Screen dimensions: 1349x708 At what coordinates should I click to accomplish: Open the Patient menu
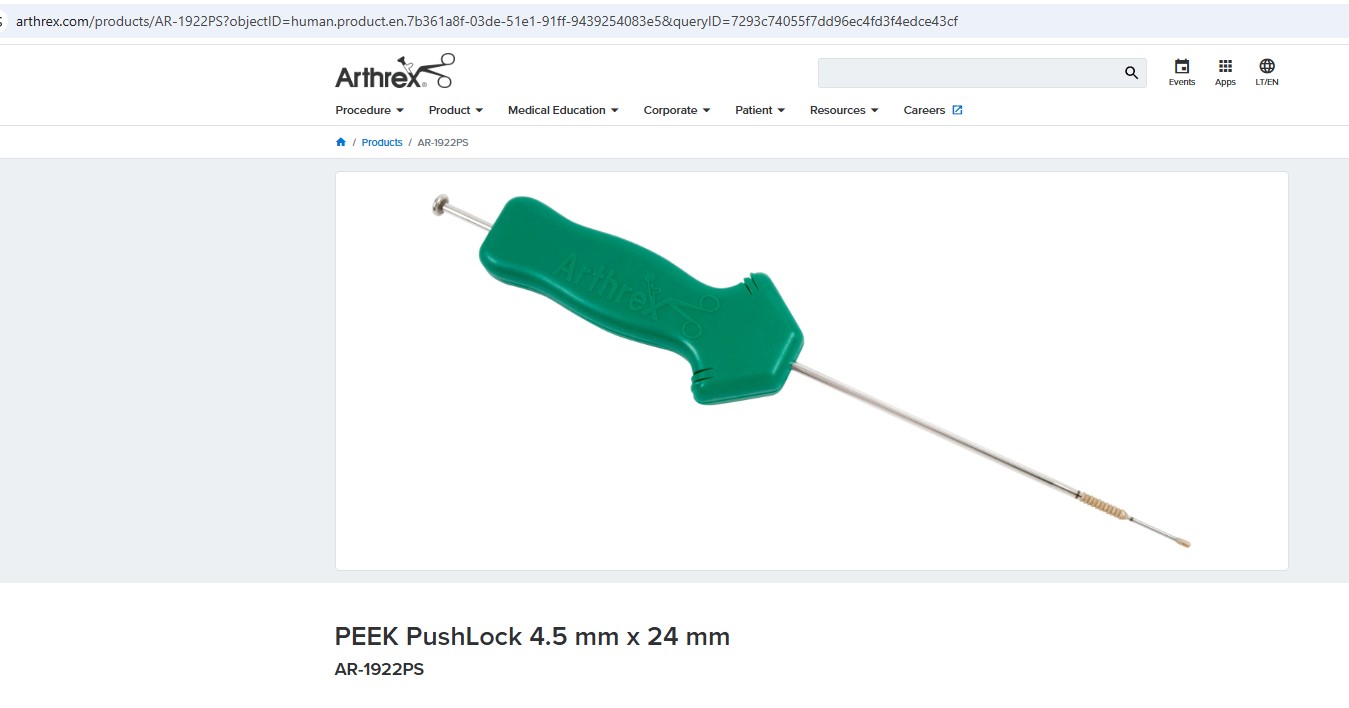point(760,110)
